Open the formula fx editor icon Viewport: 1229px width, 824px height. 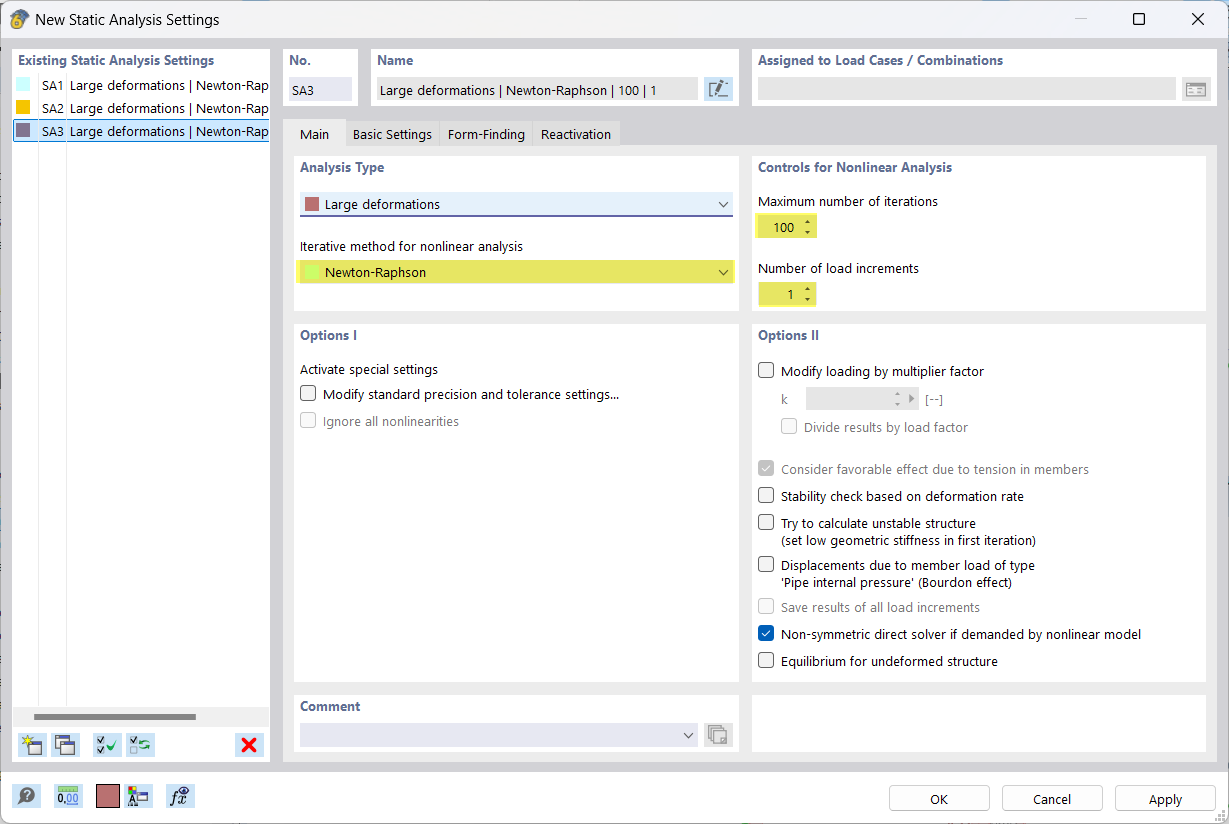pyautogui.click(x=180, y=796)
